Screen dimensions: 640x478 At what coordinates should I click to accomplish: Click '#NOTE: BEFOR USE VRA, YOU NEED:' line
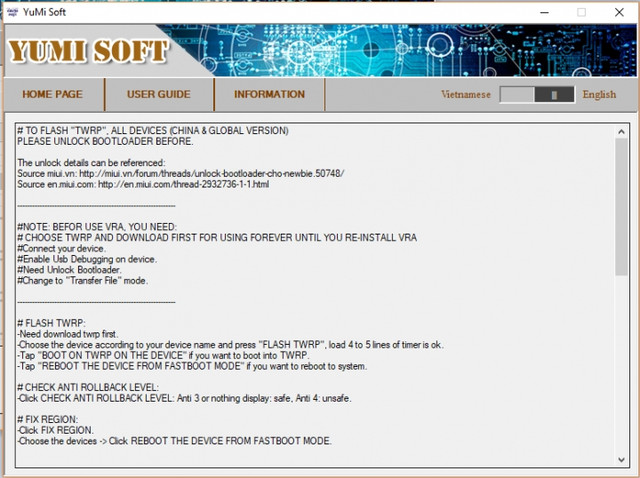click(97, 227)
